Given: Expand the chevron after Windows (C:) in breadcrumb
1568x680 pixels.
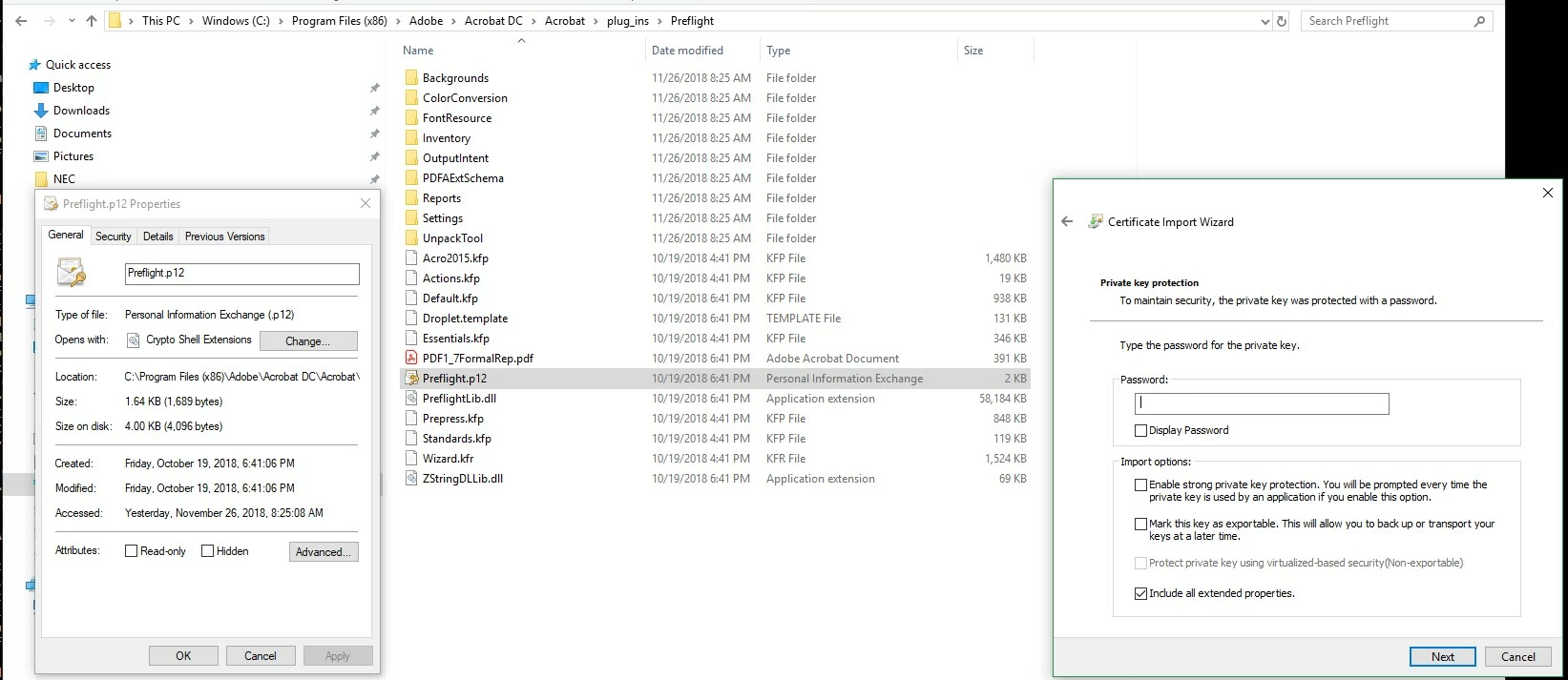Looking at the screenshot, I should (x=282, y=21).
